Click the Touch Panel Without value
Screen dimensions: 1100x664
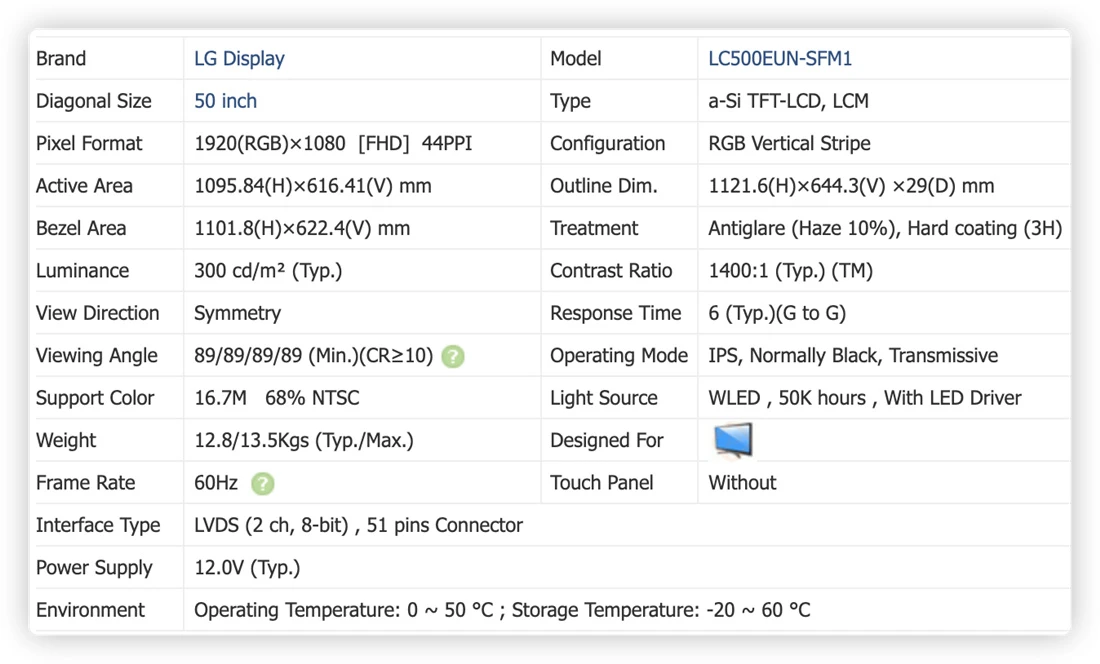click(742, 483)
